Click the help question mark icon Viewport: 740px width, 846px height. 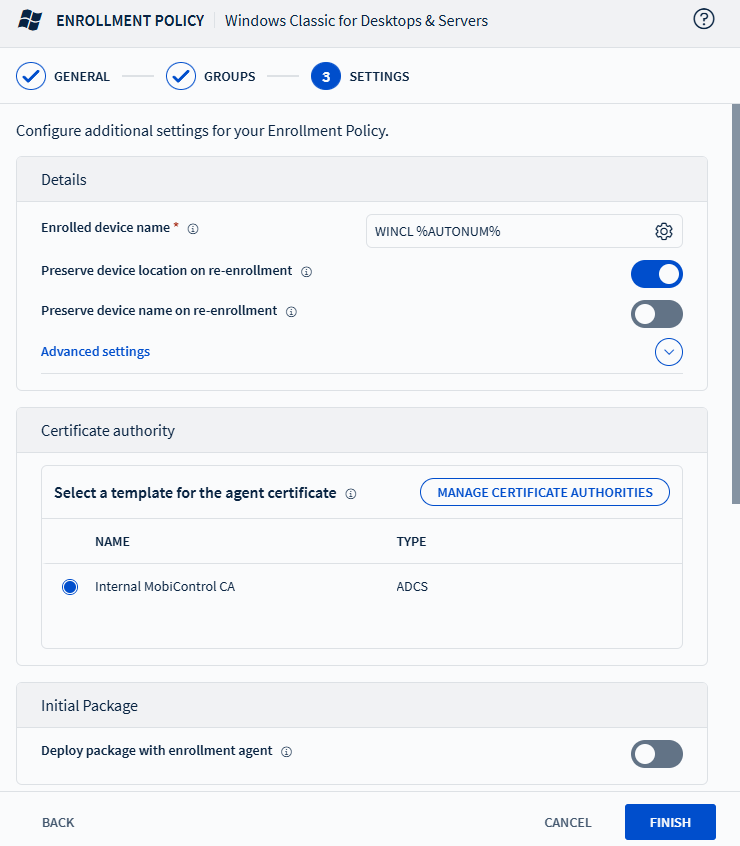[x=704, y=19]
